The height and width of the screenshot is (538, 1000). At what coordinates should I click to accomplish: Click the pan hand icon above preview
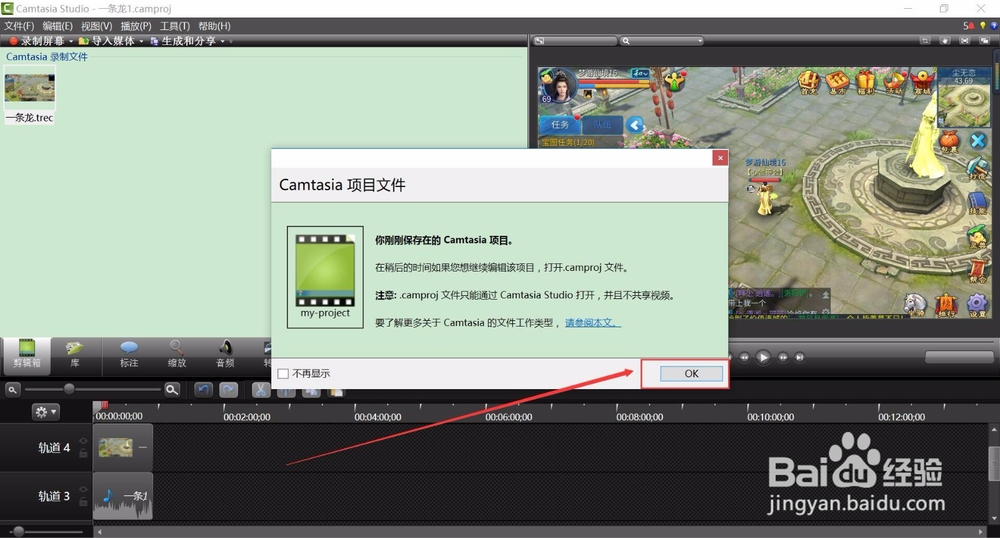tap(945, 41)
